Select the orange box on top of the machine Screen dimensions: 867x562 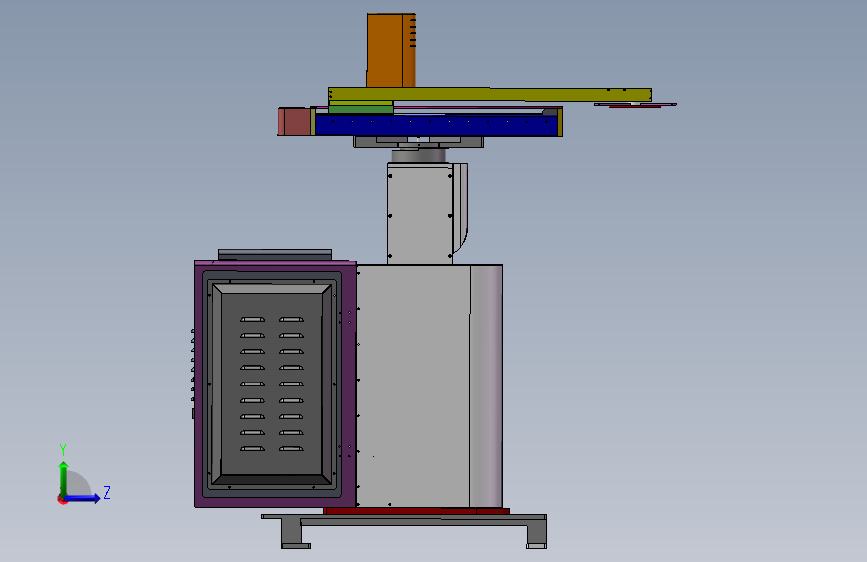[391, 50]
